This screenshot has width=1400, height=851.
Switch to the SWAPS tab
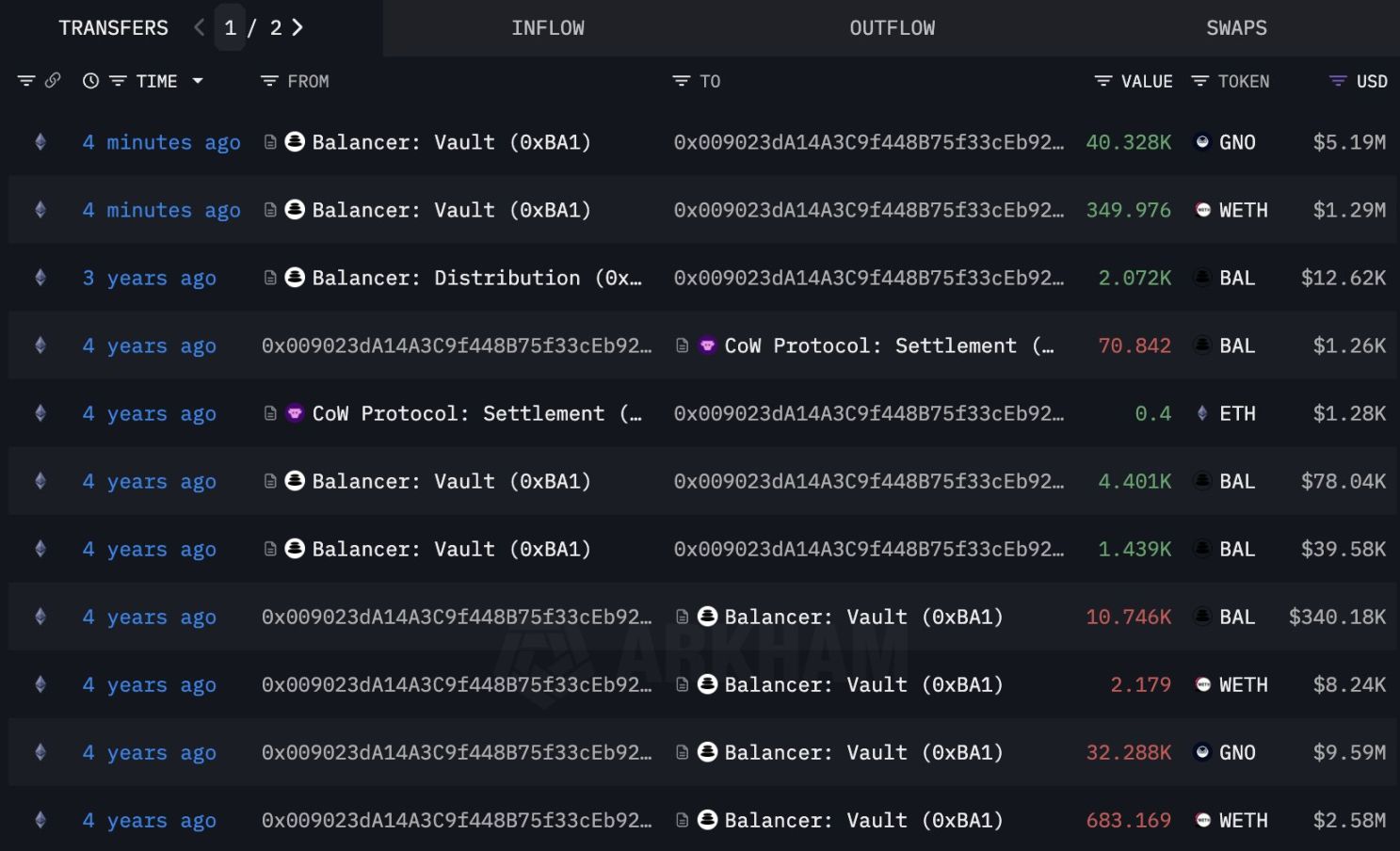pos(1235,27)
